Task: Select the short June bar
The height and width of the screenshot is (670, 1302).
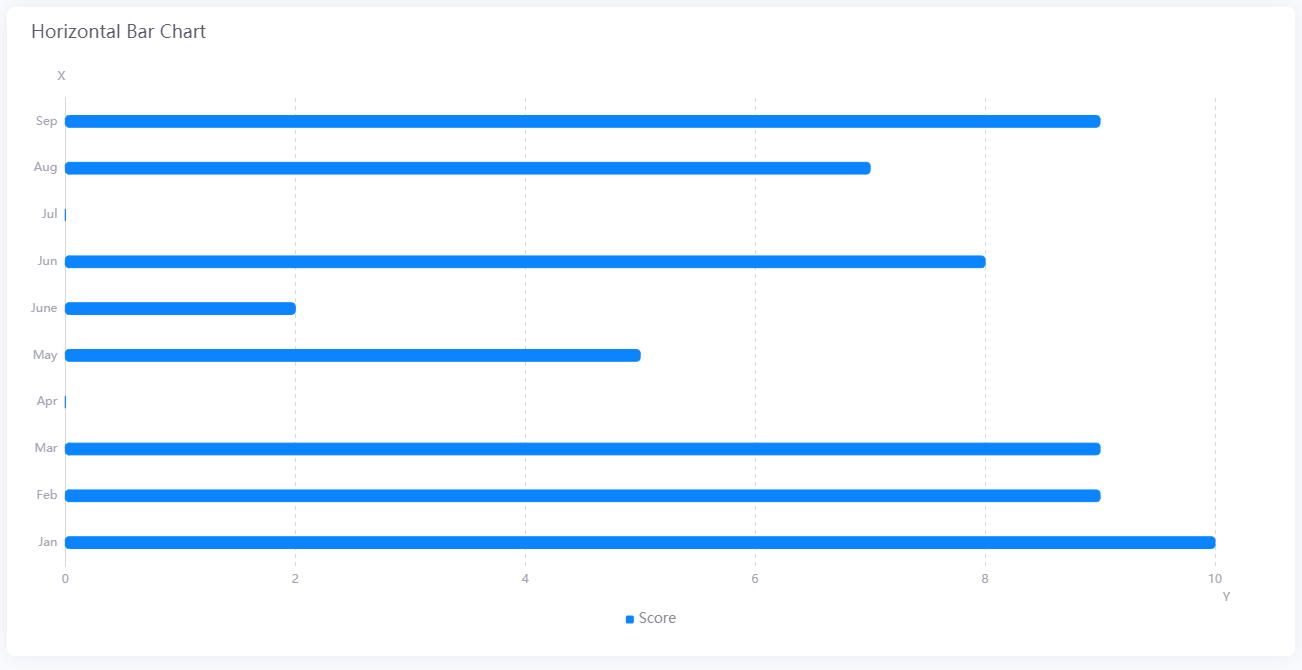Action: [x=180, y=309]
